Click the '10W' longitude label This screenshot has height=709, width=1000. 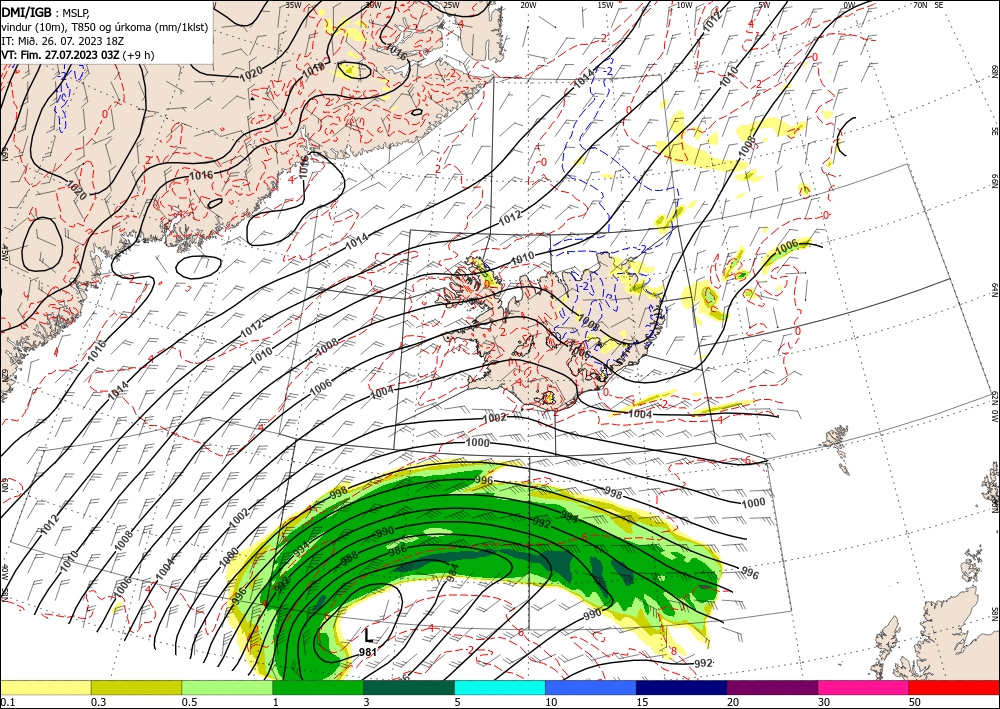click(x=684, y=5)
